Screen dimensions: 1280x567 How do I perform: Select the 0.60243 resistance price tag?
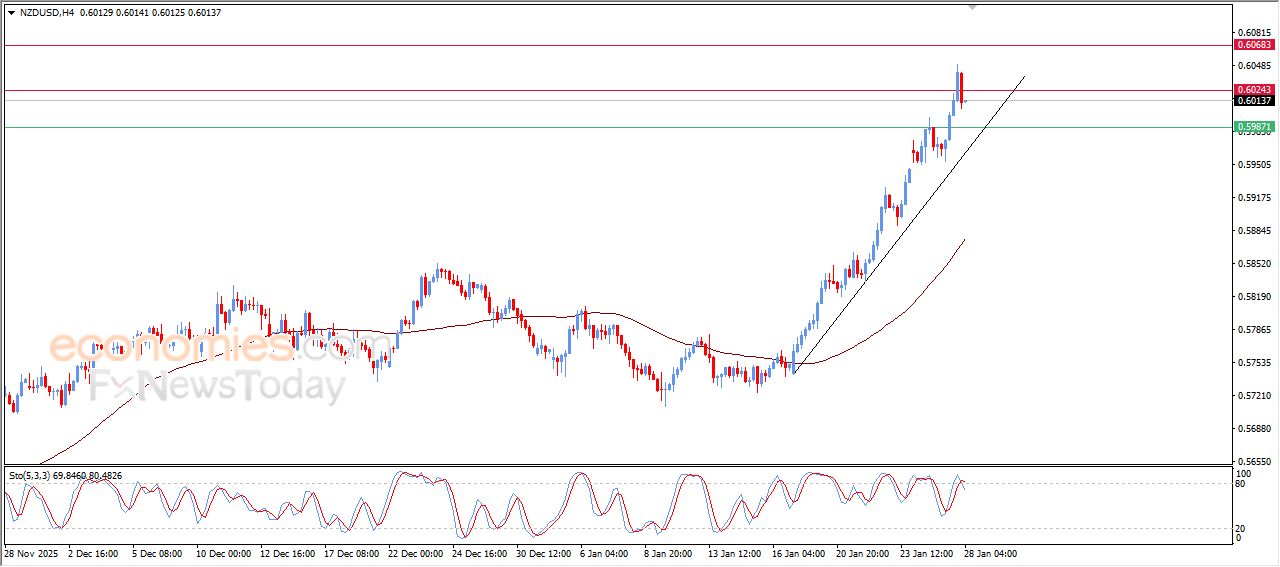click(x=1253, y=90)
